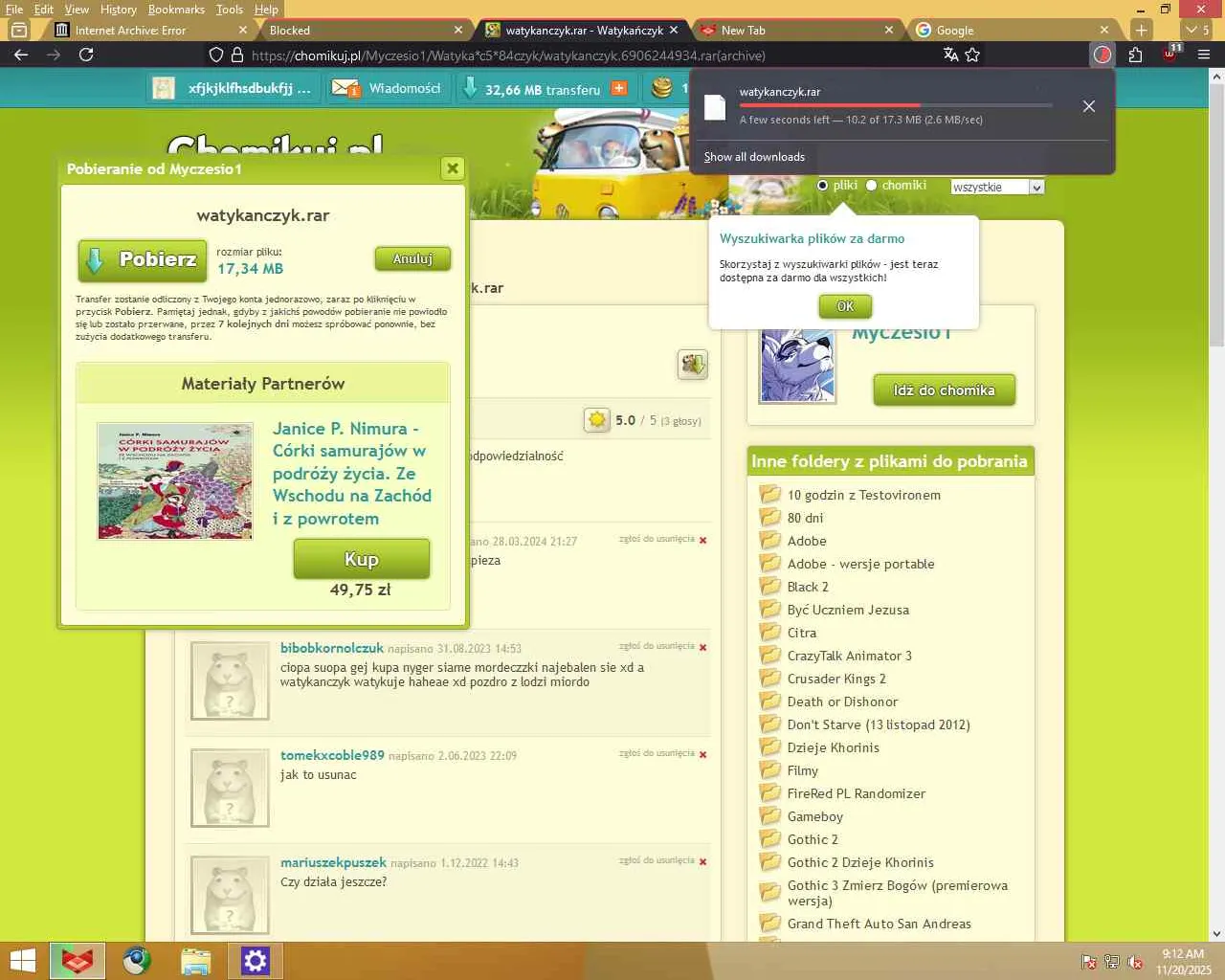Viewport: 1225px width, 980px height.
Task: Click the folder icon beside Citra
Action: 769,632
